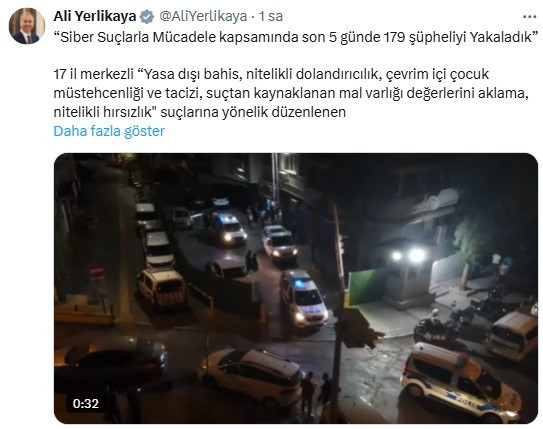Click the "1 sa" post timestamp
Screen dimensions: 543x429
(x=271, y=16)
